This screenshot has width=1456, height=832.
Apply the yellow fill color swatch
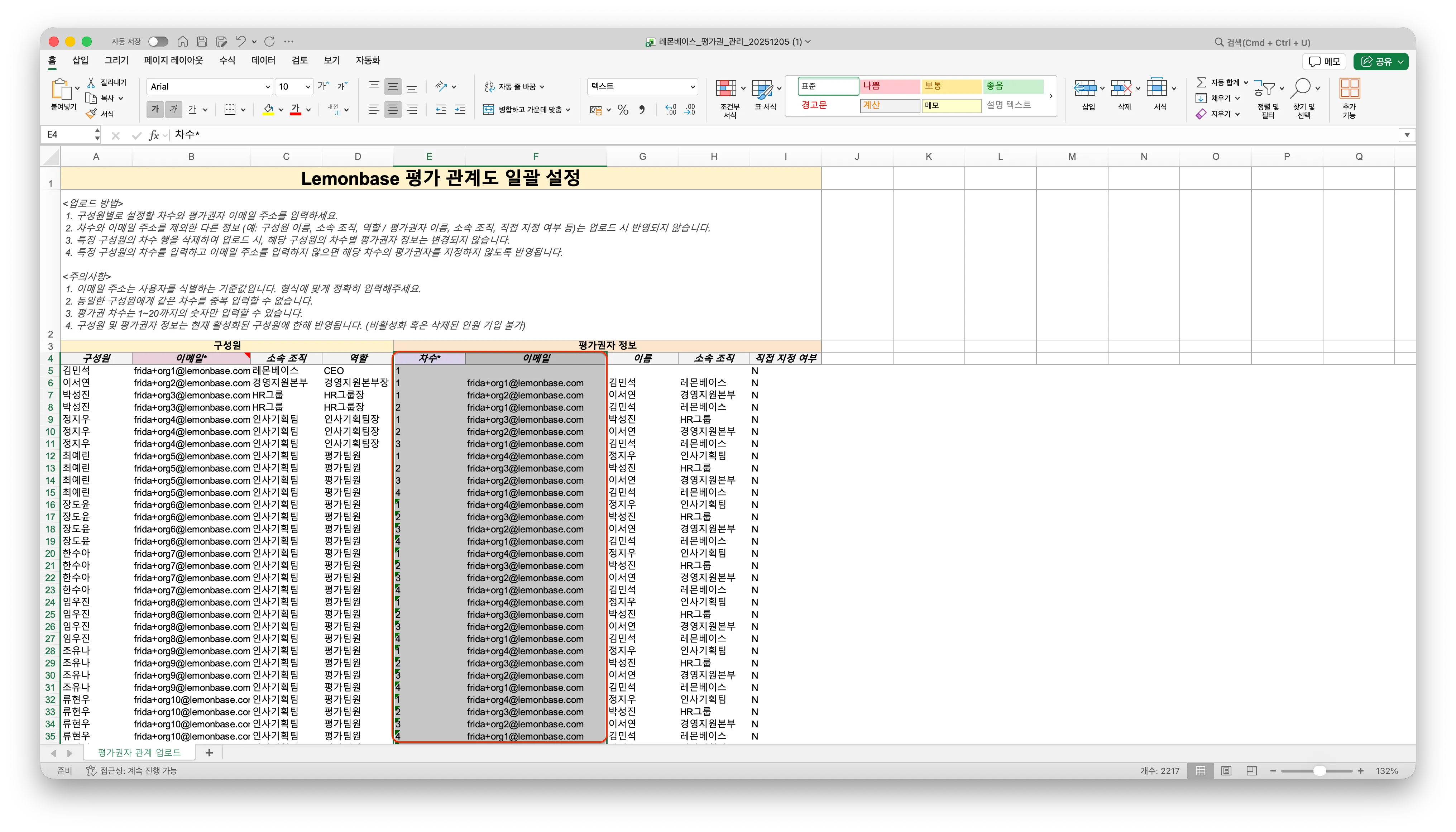pyautogui.click(x=268, y=109)
